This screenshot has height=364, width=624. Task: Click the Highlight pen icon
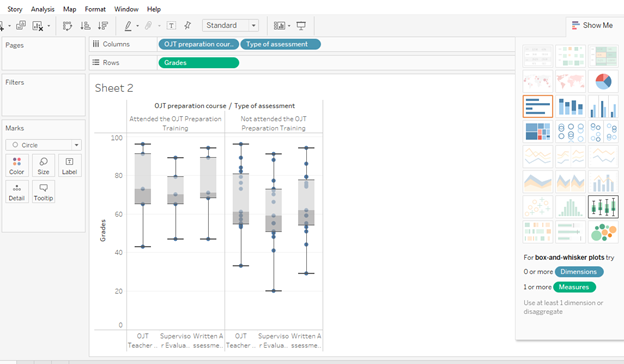tap(128, 26)
